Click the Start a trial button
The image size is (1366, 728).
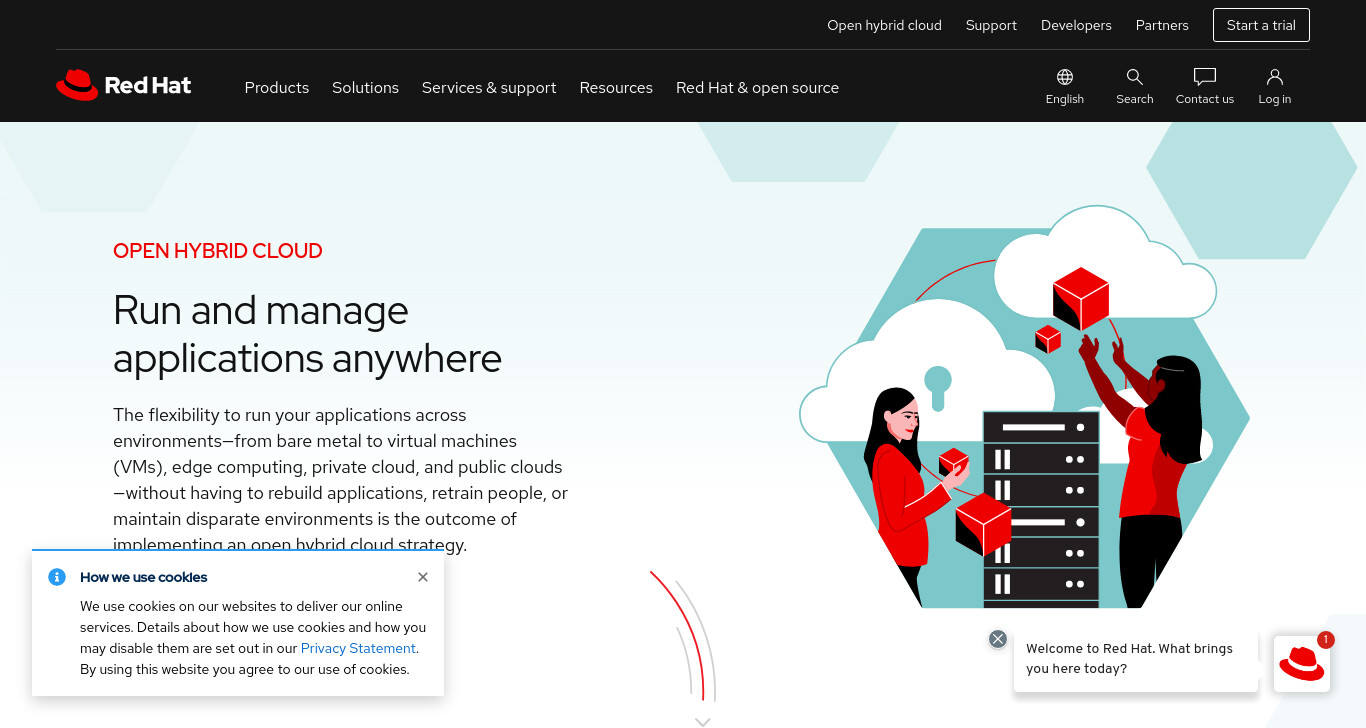[x=1261, y=25]
